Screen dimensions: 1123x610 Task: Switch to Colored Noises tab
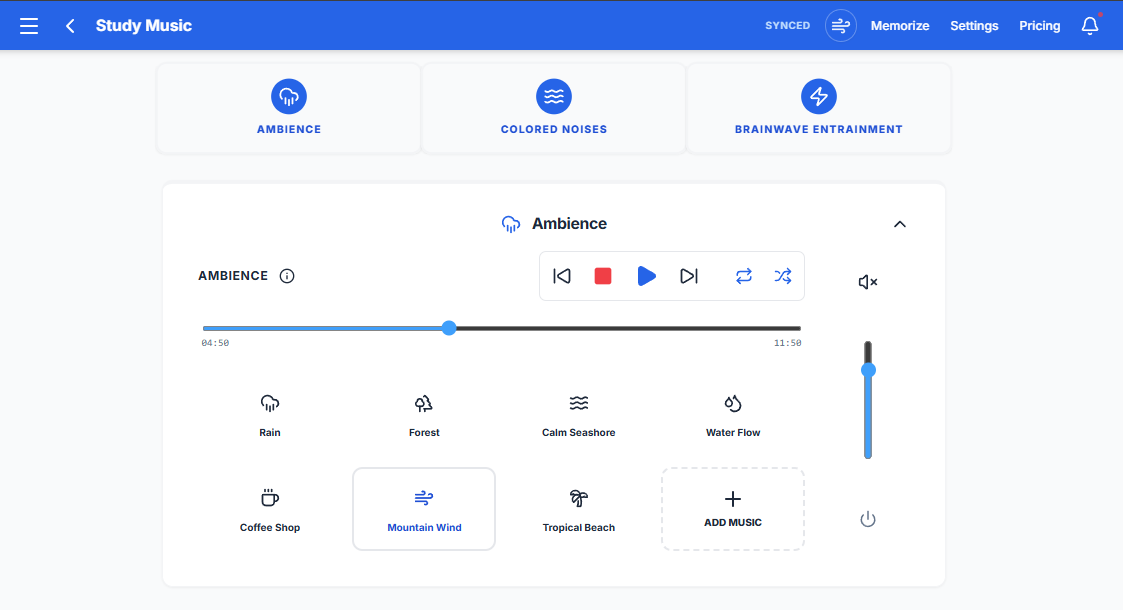[x=553, y=107]
